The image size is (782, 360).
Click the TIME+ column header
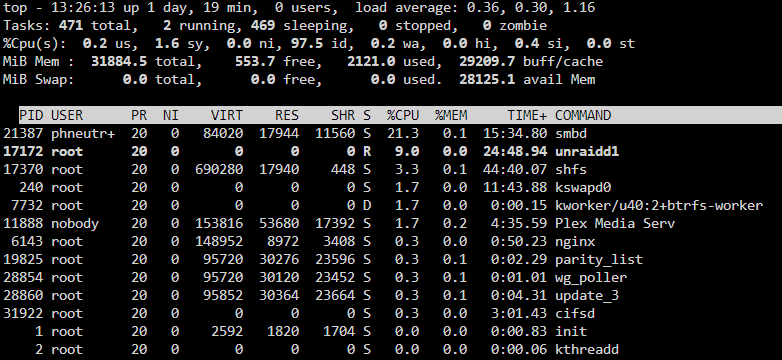pos(527,116)
